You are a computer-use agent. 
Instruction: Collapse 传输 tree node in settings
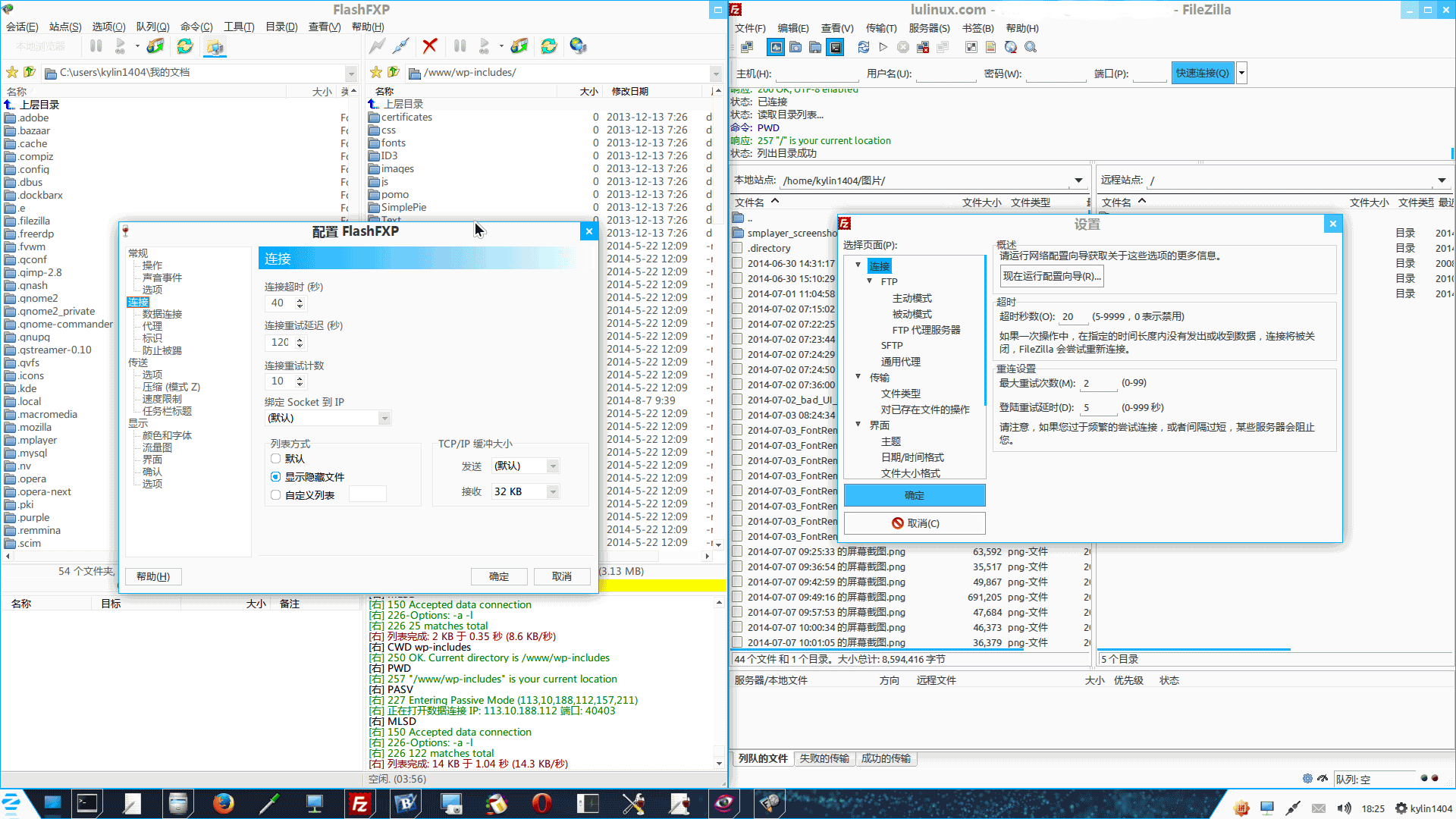coord(858,377)
